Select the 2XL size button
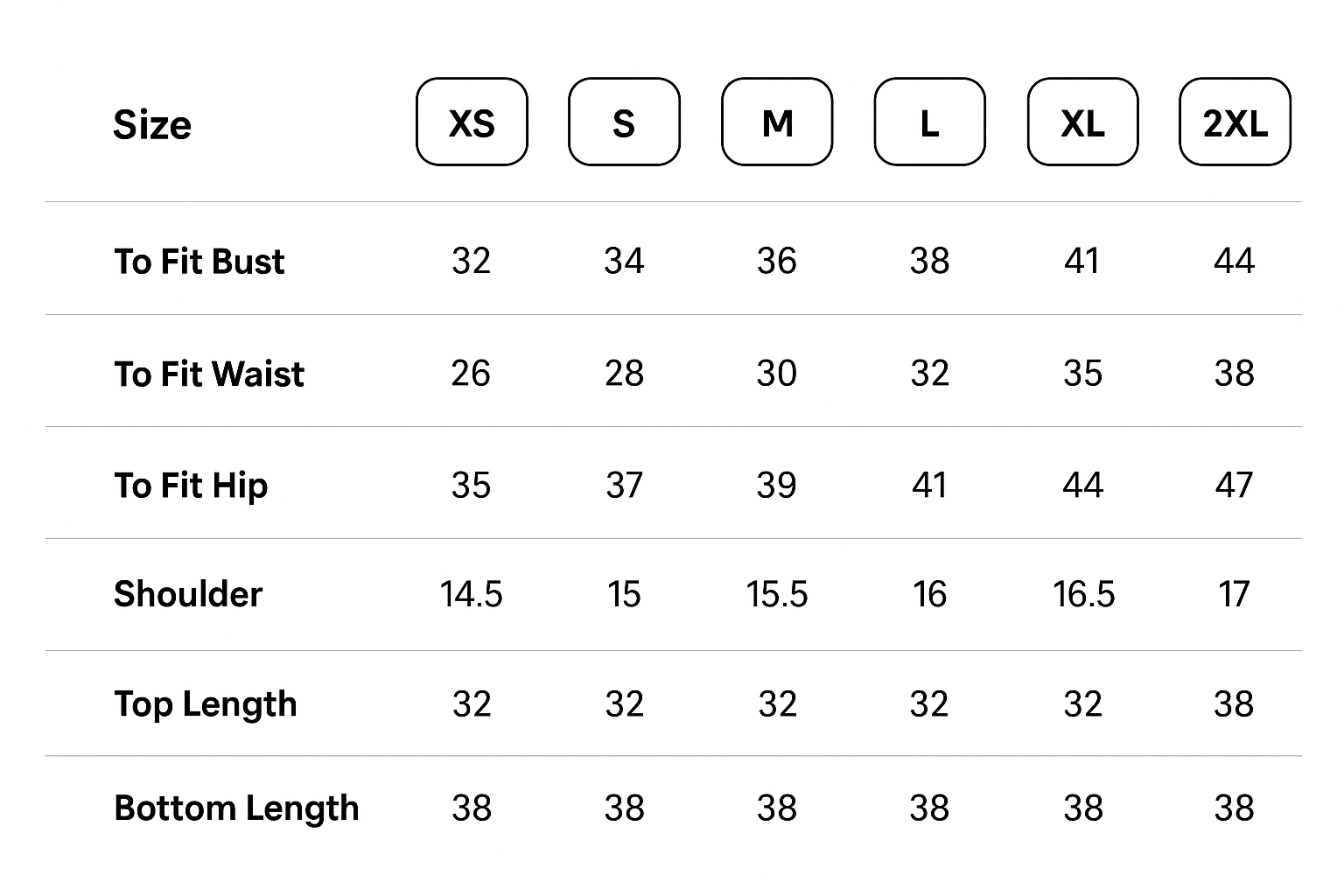This screenshot has height=896, width=1344. 1235,122
